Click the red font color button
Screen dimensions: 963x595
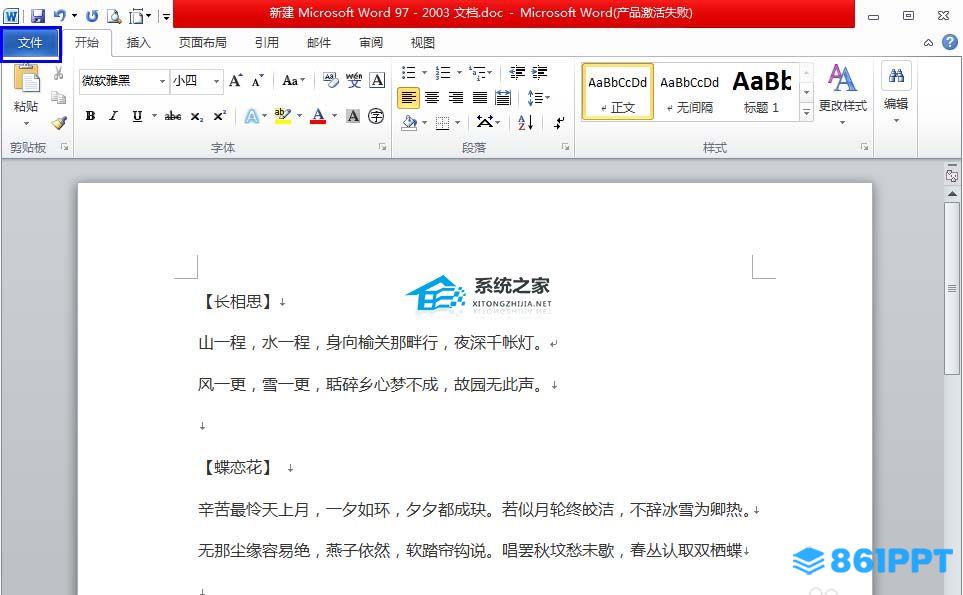(318, 116)
